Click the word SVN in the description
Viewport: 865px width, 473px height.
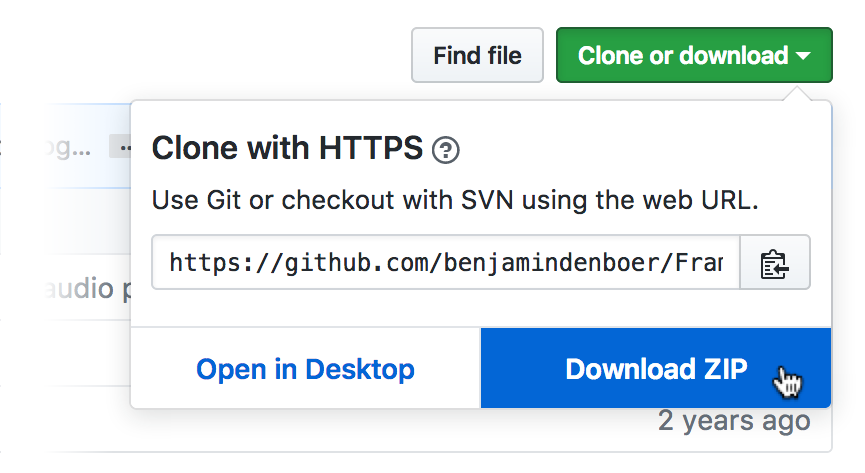pyautogui.click(x=487, y=200)
